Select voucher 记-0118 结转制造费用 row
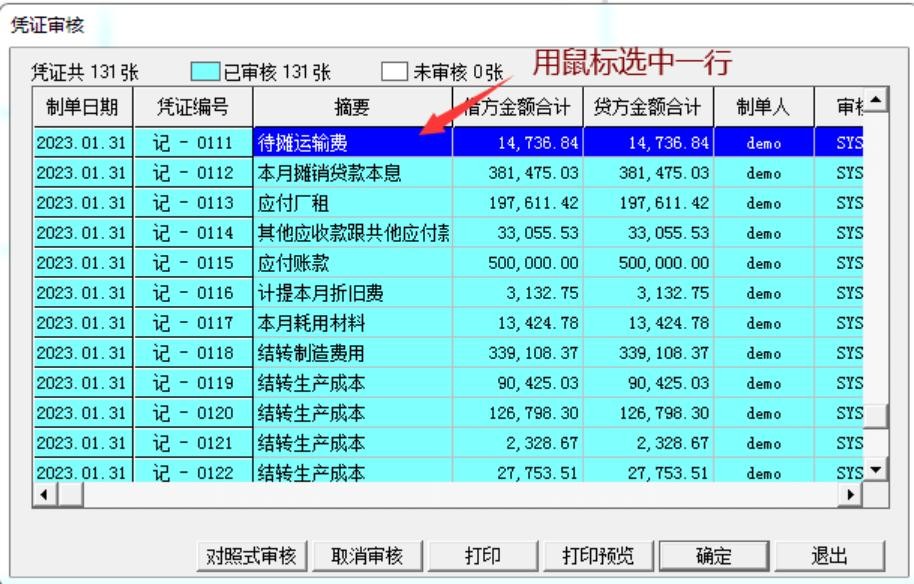Screen dimensions: 914x584 click(448, 353)
